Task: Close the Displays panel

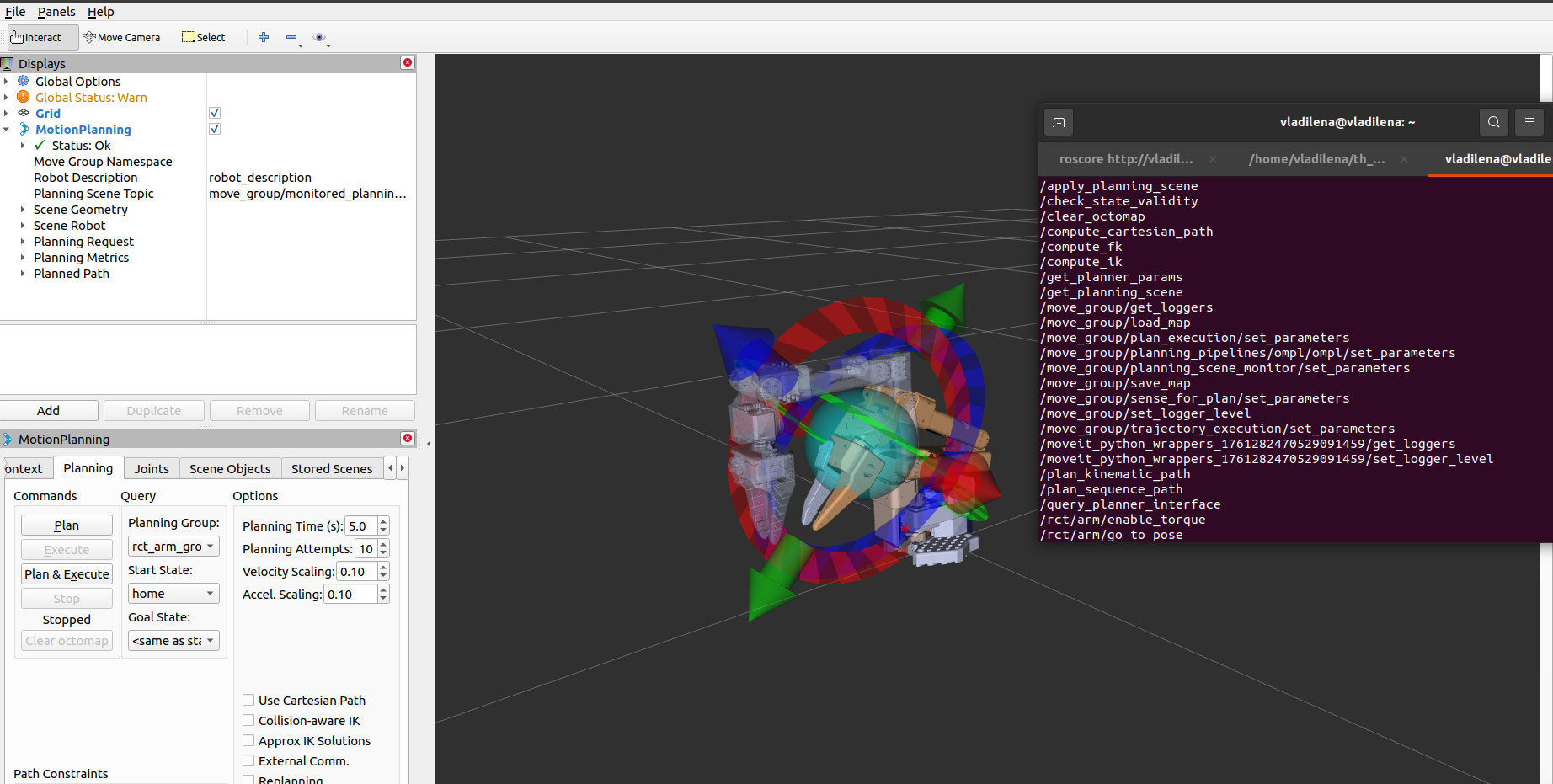Action: (x=408, y=63)
